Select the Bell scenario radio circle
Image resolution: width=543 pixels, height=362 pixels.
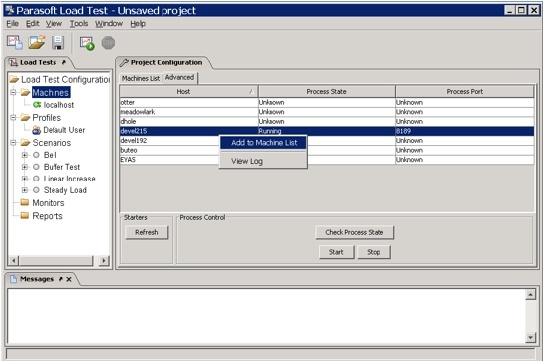tap(36, 155)
